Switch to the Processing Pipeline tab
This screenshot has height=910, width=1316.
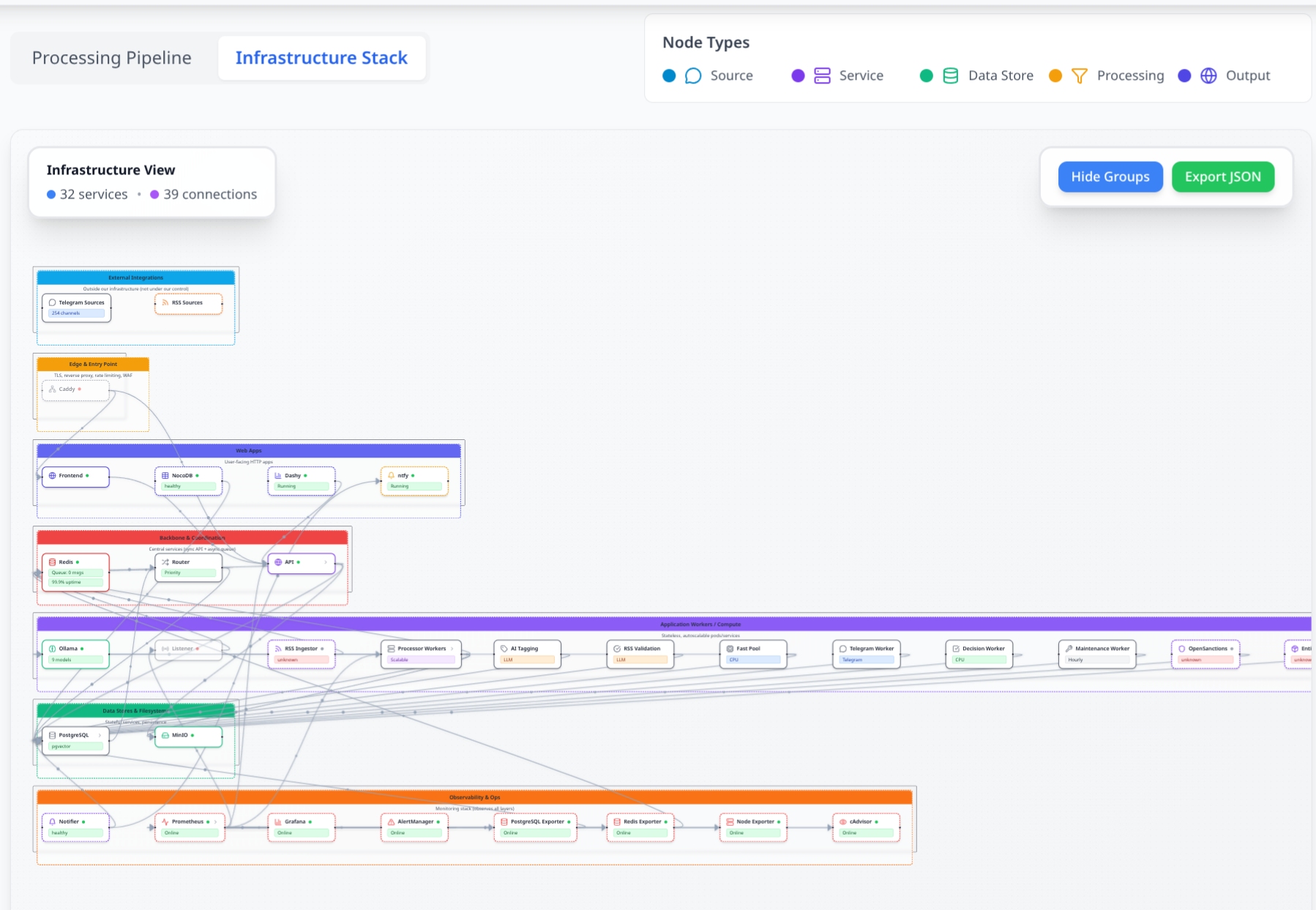[111, 58]
